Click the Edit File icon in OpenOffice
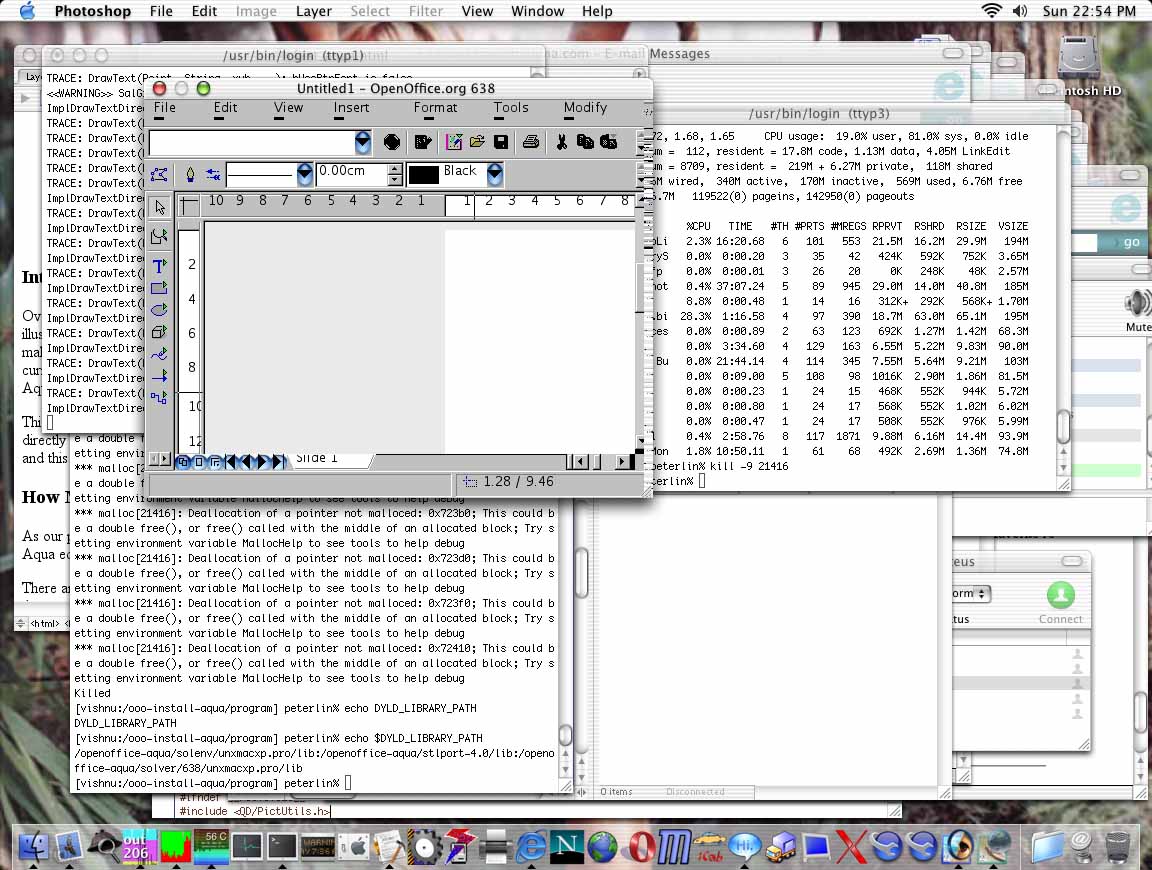The height and width of the screenshot is (870, 1152). (x=422, y=142)
